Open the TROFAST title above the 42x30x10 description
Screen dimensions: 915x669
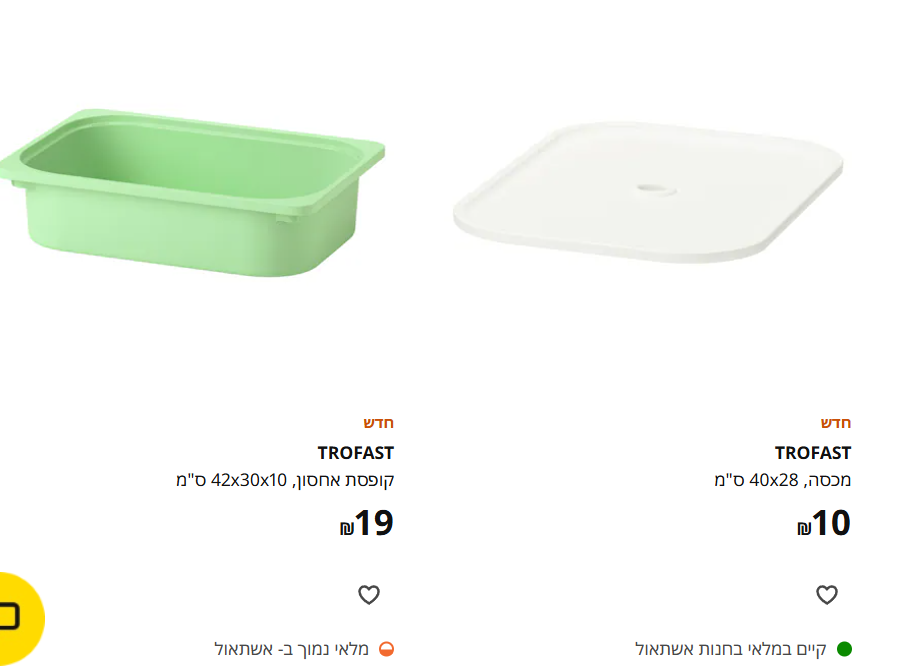[x=355, y=453]
